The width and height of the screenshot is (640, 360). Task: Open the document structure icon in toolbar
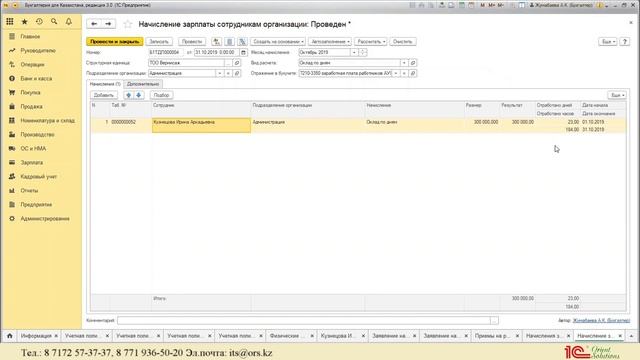[x=229, y=42]
